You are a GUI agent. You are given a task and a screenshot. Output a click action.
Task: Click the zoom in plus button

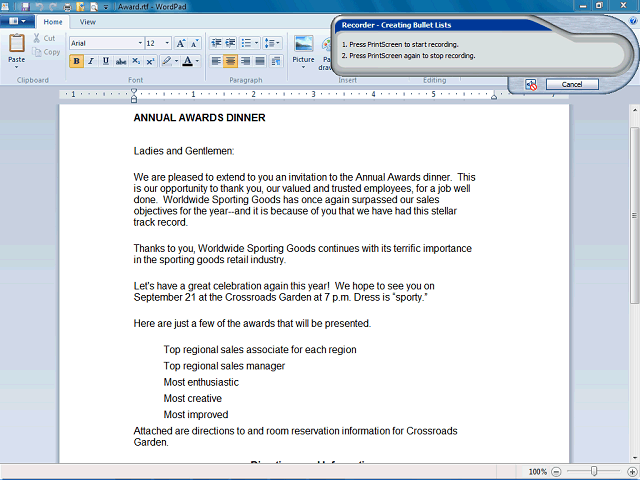(x=632, y=472)
